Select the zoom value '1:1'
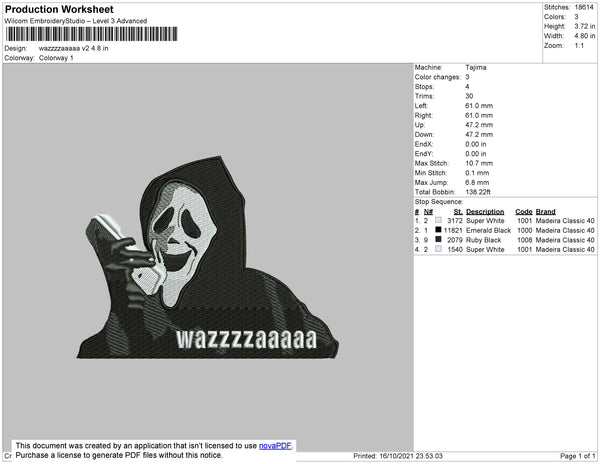Image resolution: width=600 pixels, height=464 pixels. click(579, 46)
